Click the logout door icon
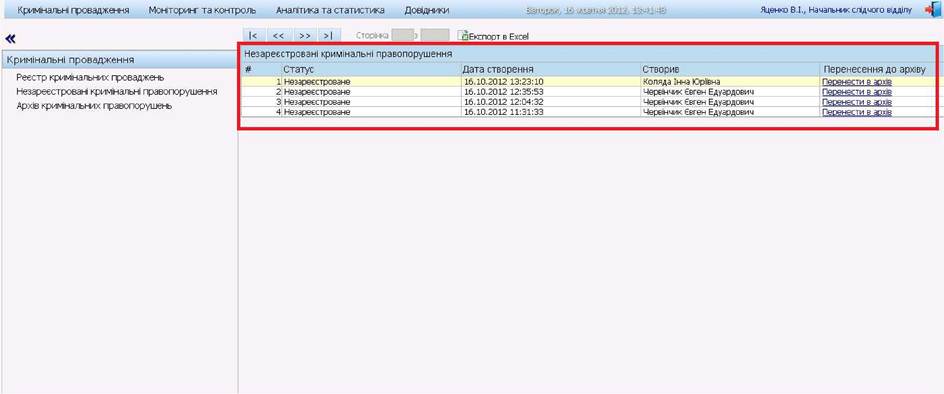This screenshot has width=944, height=394. tap(932, 10)
